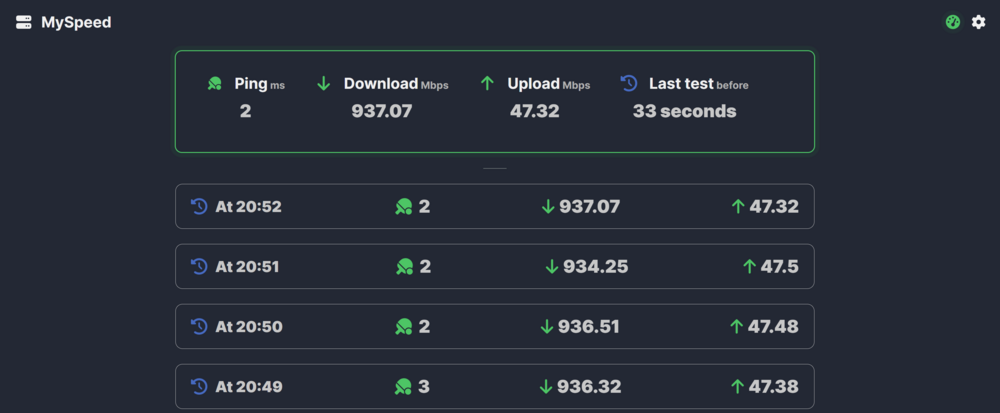Screen dimensions: 1000x413
Task: Click the clock icon beside At 20:52
Action: pos(199,206)
